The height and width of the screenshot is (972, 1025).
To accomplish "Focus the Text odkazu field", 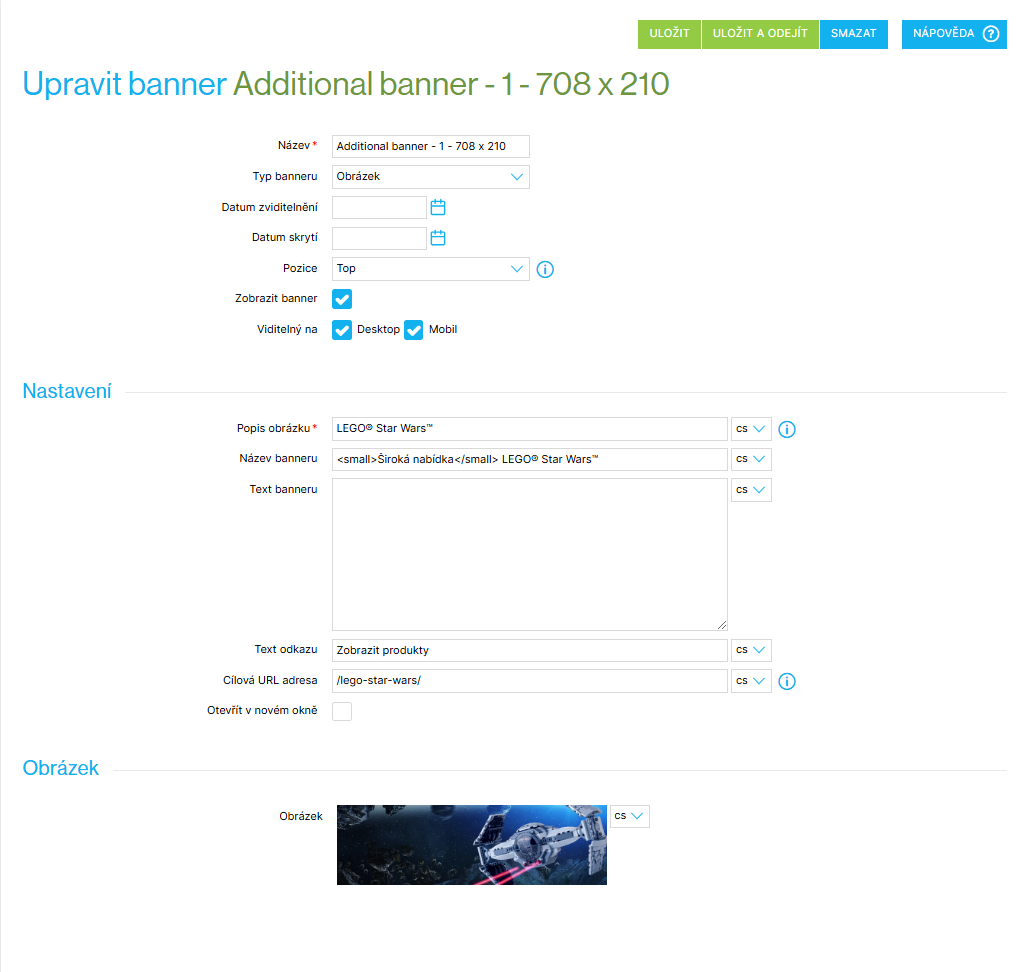I will point(529,650).
